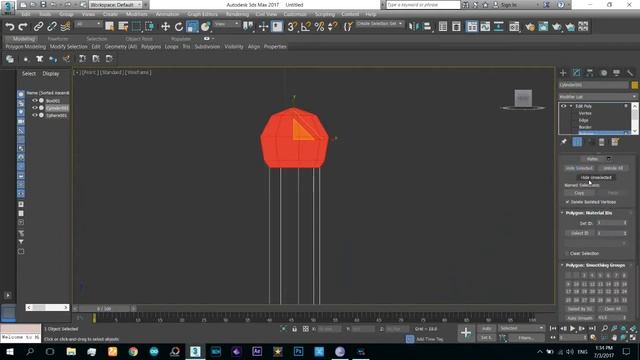Activate the Select and Rotate tool
The image size is (640, 360).
179,27
